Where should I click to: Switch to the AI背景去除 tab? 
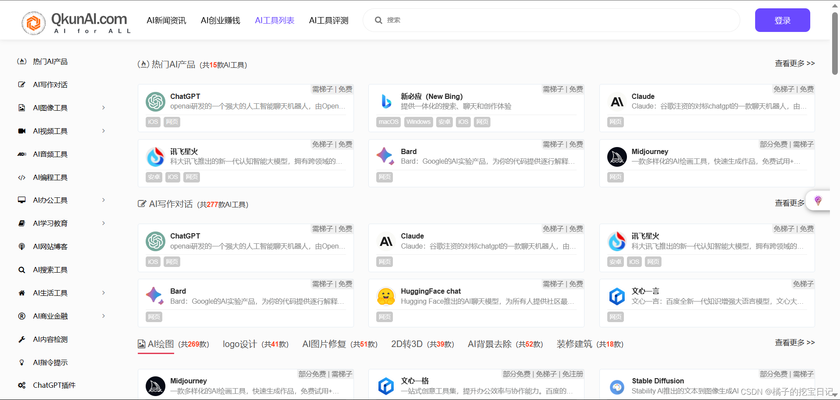(x=505, y=344)
